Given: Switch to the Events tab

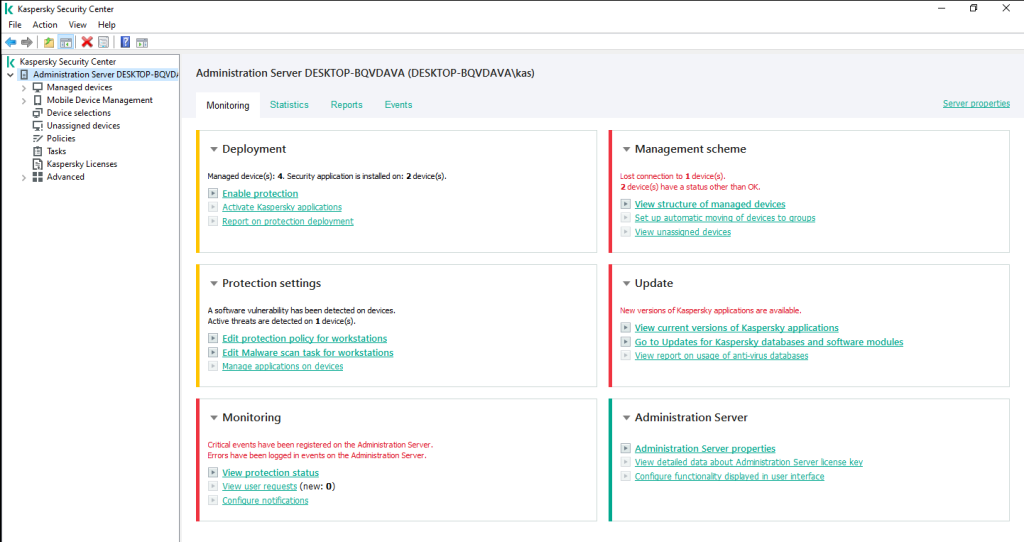Looking at the screenshot, I should [398, 105].
